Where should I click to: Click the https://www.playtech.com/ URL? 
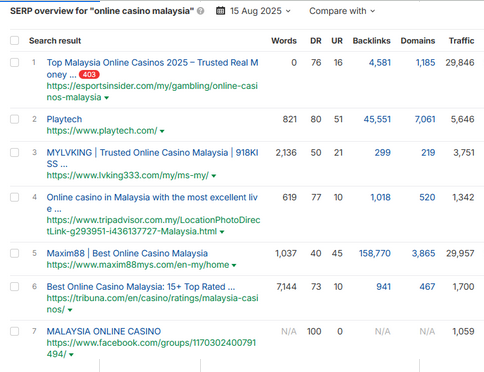102,131
